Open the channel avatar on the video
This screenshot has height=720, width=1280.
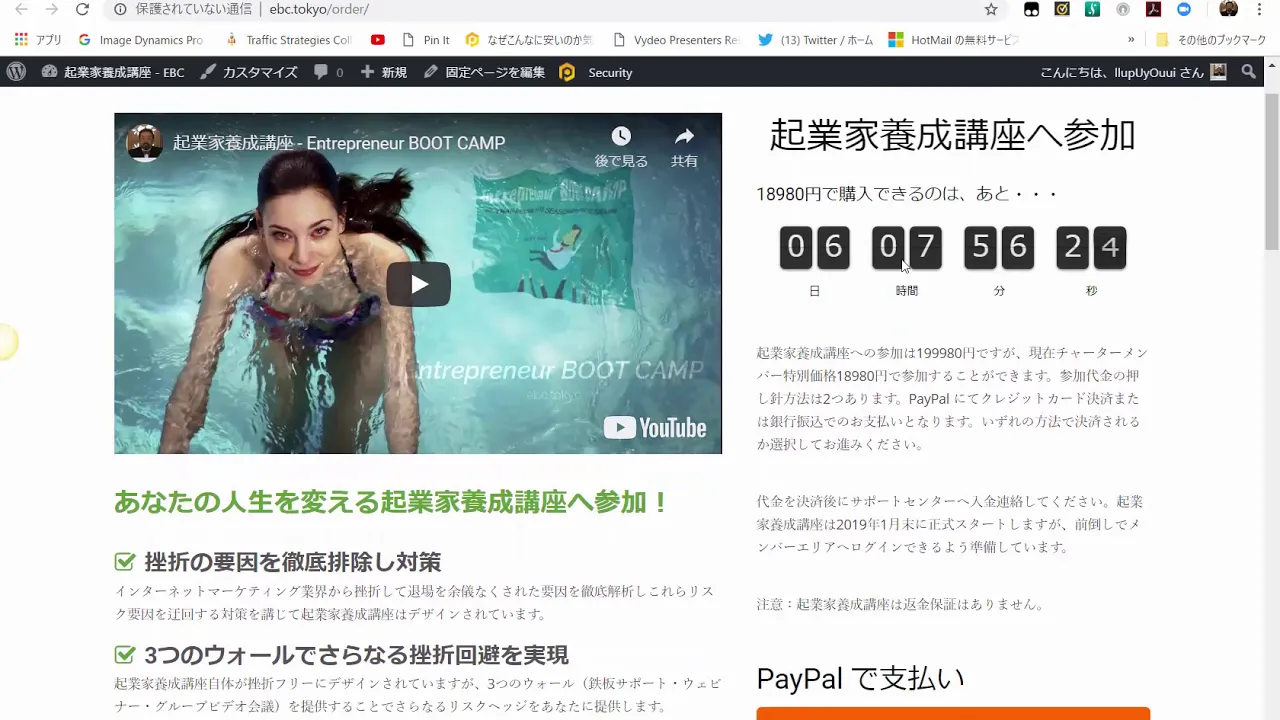click(145, 143)
